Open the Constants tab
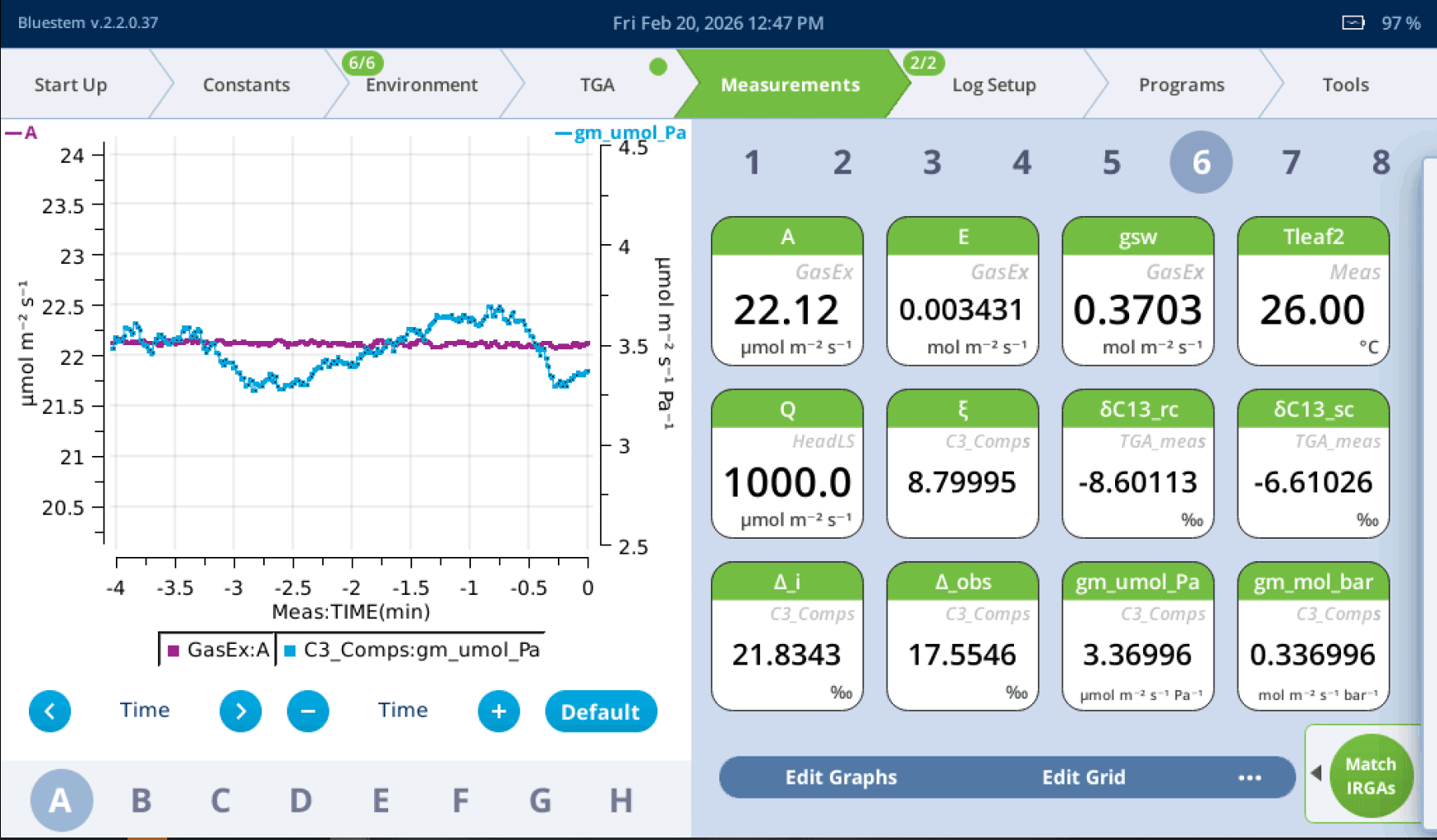The height and width of the screenshot is (840, 1437). pyautogui.click(x=246, y=84)
